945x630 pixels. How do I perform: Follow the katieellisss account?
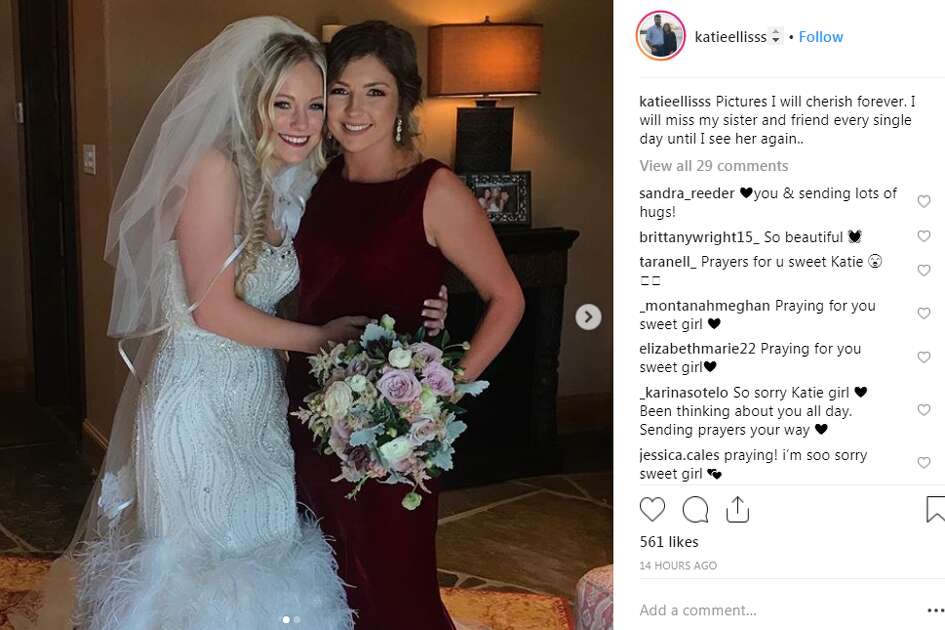pos(821,37)
